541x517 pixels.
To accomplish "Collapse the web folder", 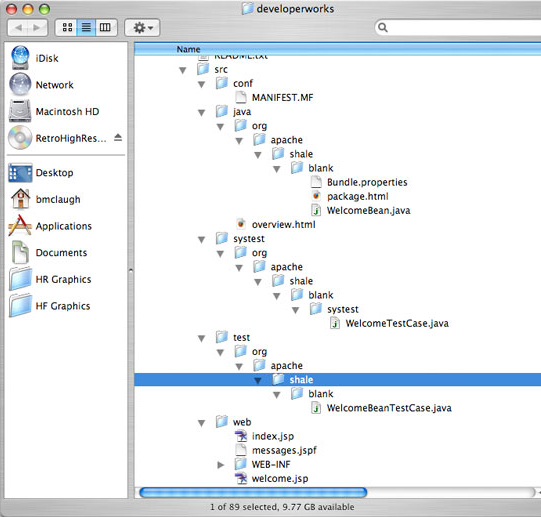I will click(x=202, y=423).
